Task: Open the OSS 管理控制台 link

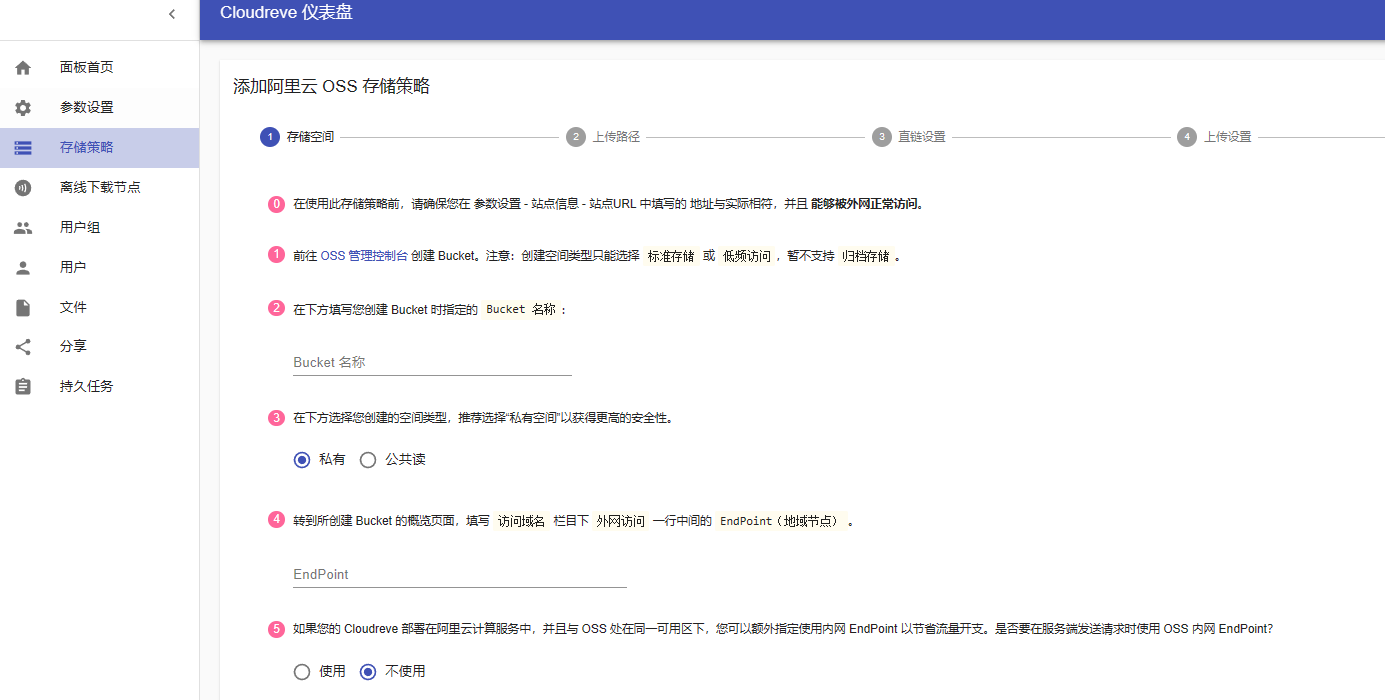Action: click(366, 255)
